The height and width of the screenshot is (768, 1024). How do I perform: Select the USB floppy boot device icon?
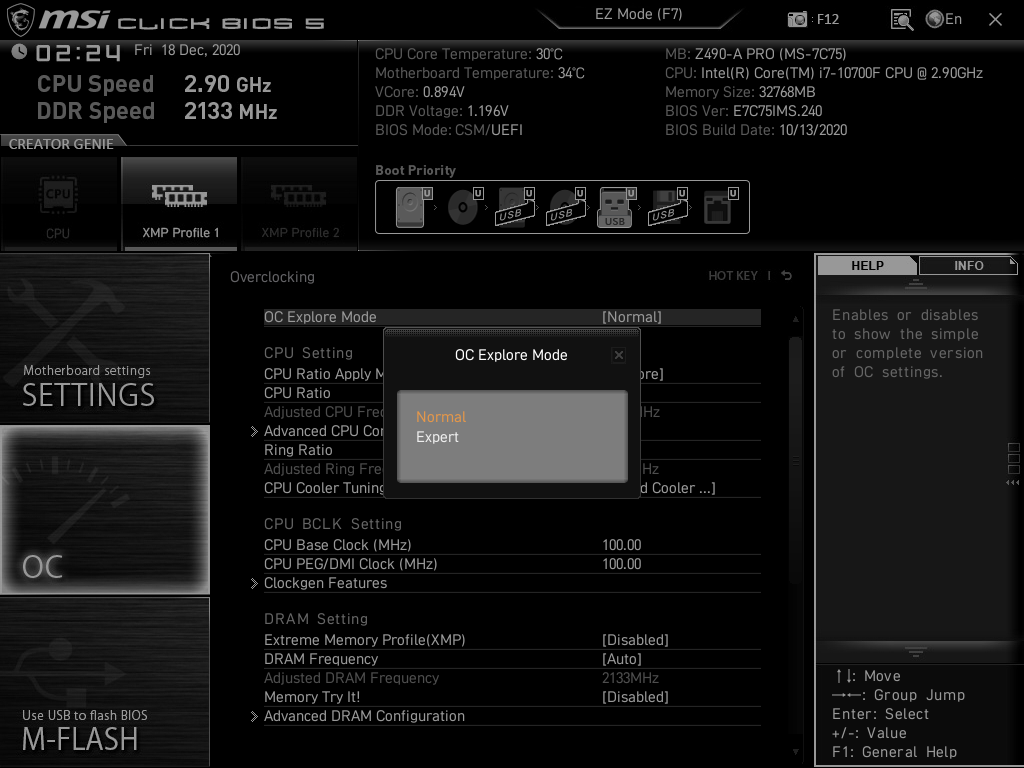coord(667,206)
